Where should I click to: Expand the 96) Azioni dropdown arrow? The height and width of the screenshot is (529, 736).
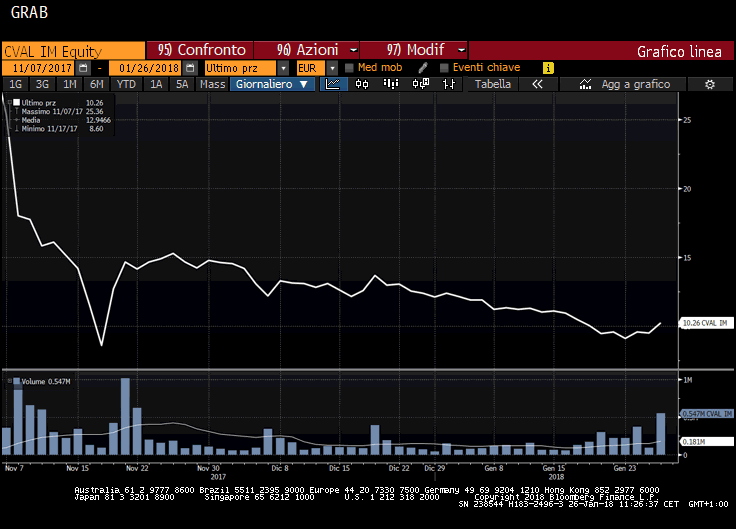pyautogui.click(x=353, y=50)
